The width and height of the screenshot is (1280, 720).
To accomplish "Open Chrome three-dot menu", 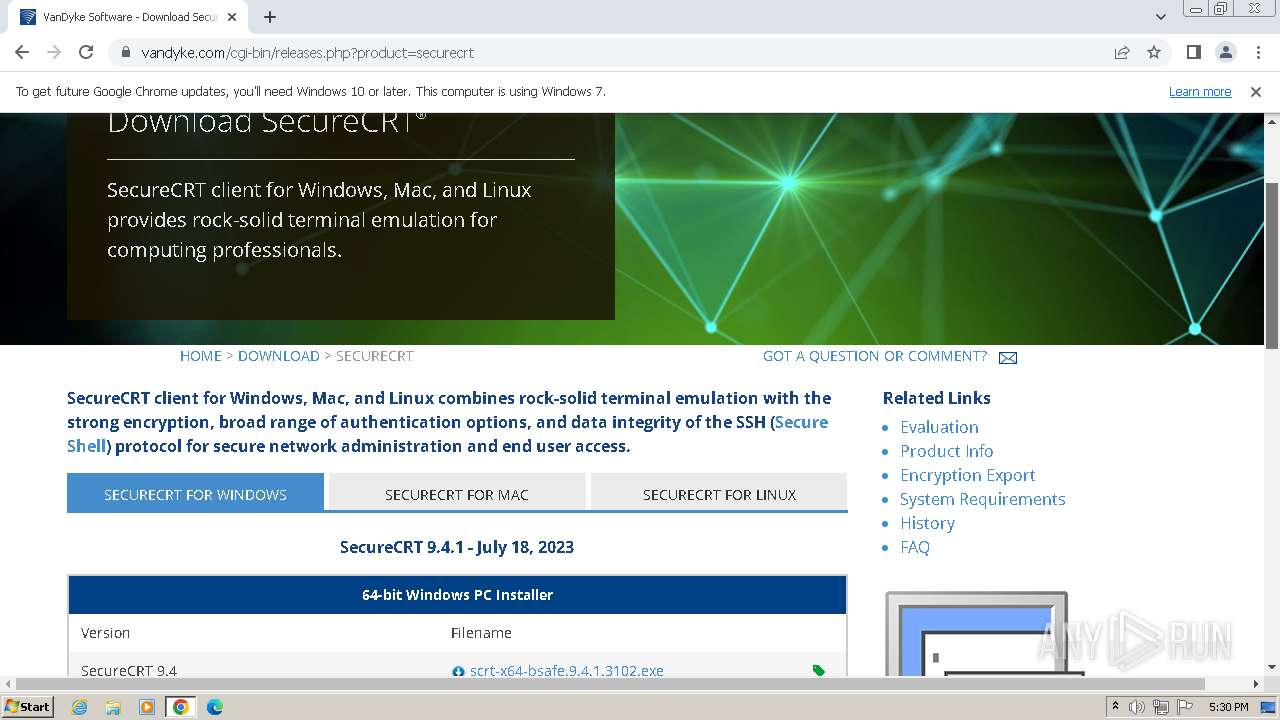I will [1257, 52].
